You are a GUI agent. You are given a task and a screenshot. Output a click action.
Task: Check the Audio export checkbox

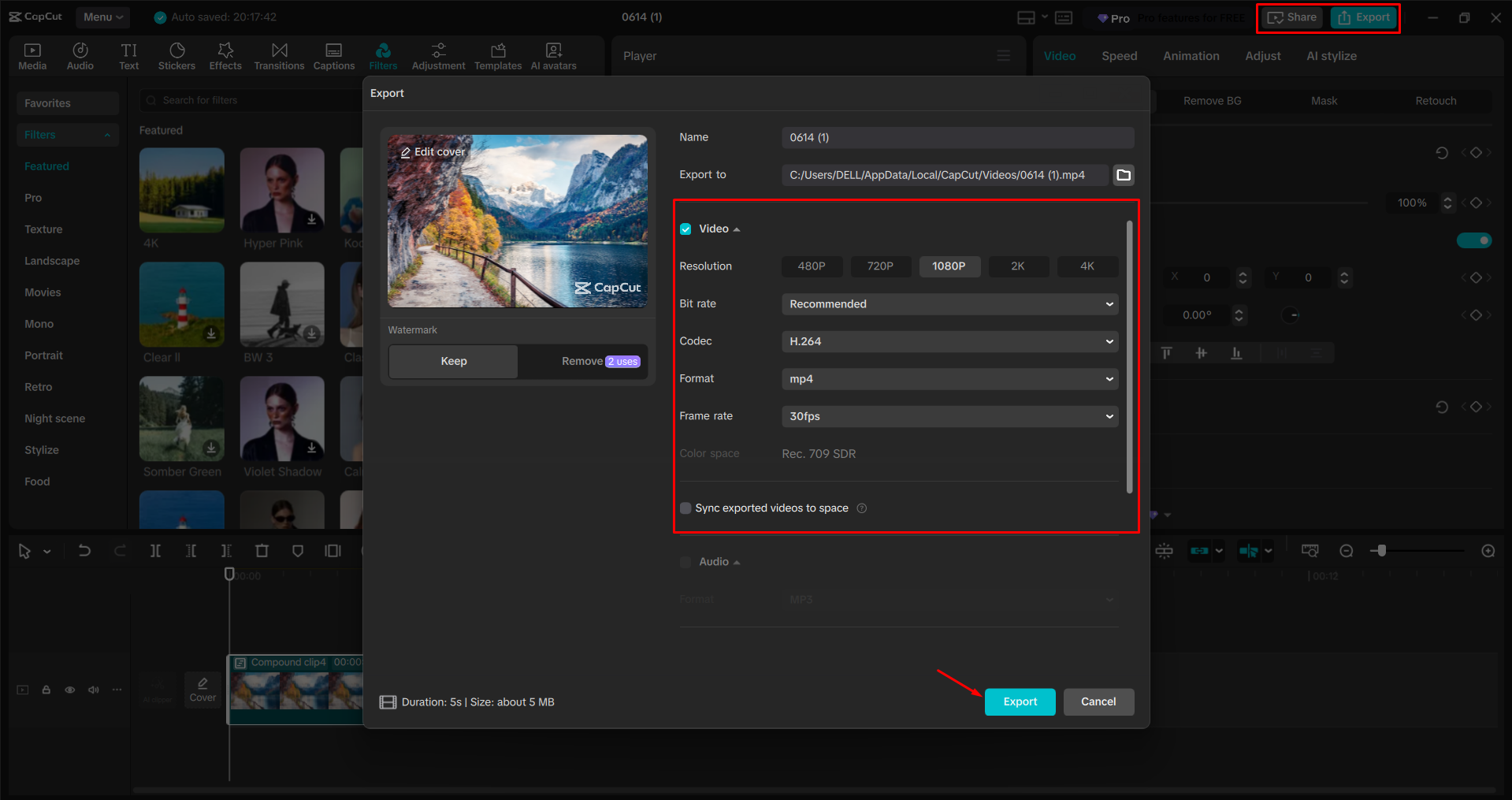pos(685,561)
